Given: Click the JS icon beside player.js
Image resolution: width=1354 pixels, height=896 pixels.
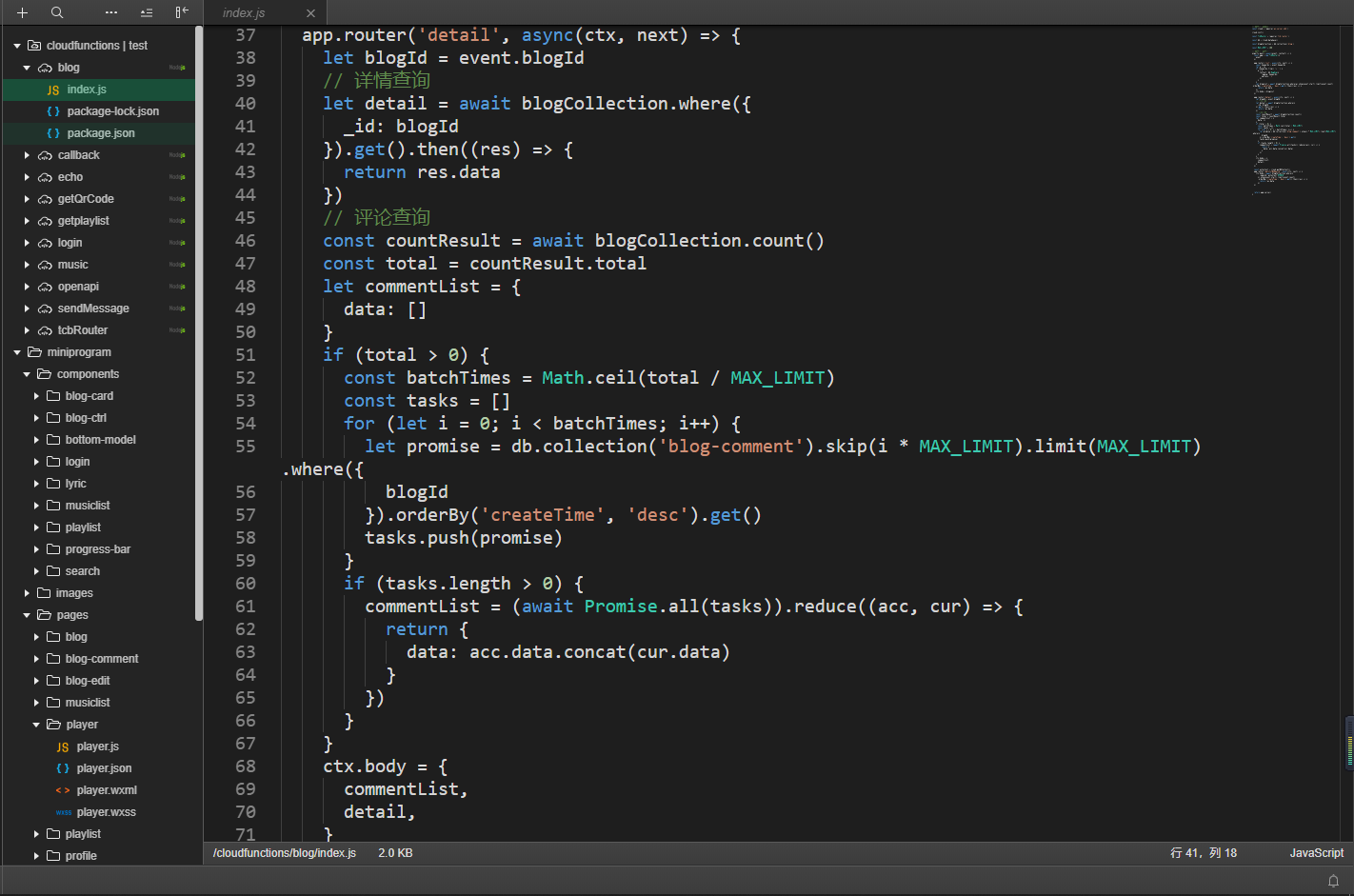Looking at the screenshot, I should click(63, 747).
